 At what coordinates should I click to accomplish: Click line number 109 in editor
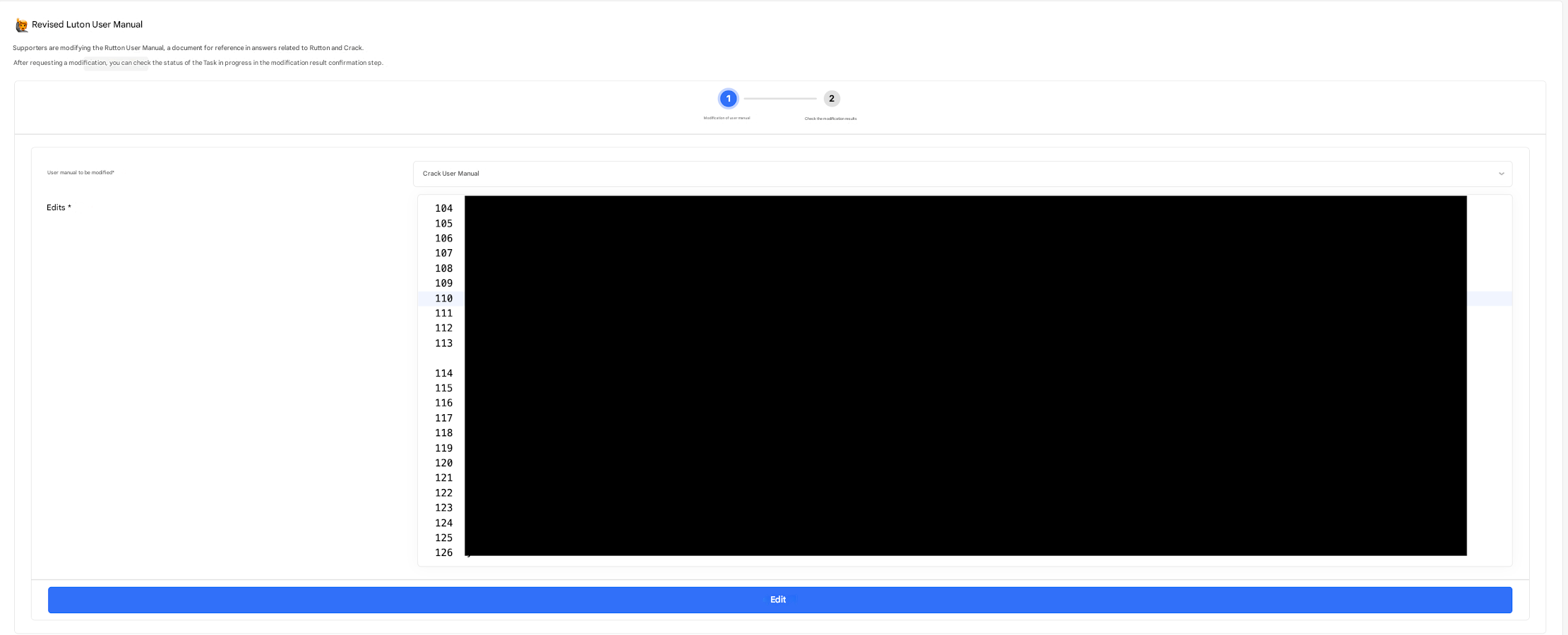tap(443, 283)
